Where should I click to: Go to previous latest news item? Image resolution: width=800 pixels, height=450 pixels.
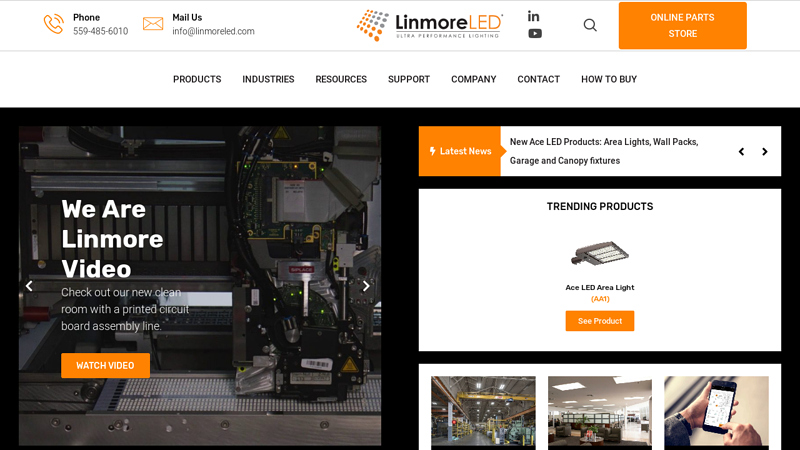click(741, 152)
